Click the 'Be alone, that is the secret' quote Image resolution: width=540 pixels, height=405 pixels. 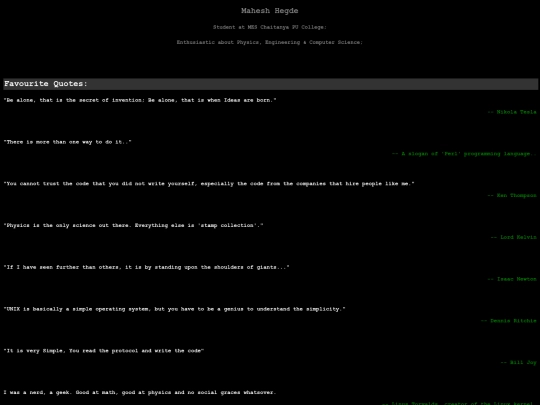[140, 100]
